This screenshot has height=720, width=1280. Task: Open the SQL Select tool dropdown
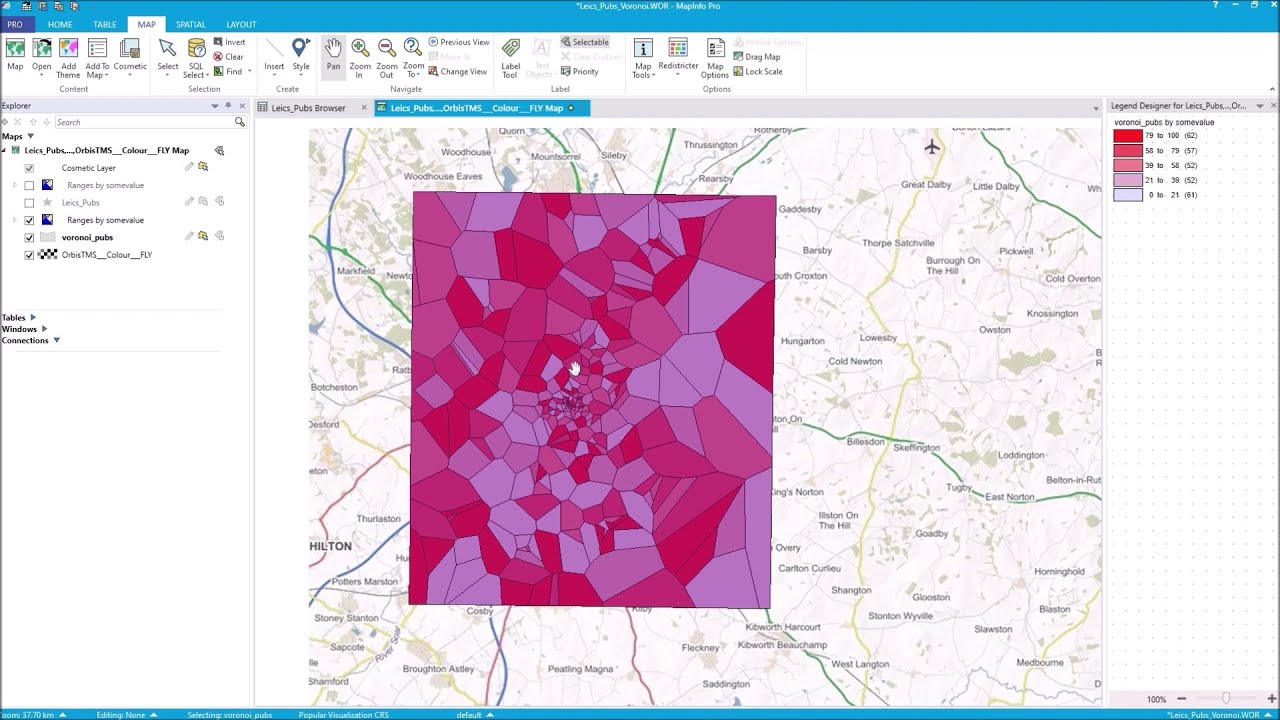(196, 58)
